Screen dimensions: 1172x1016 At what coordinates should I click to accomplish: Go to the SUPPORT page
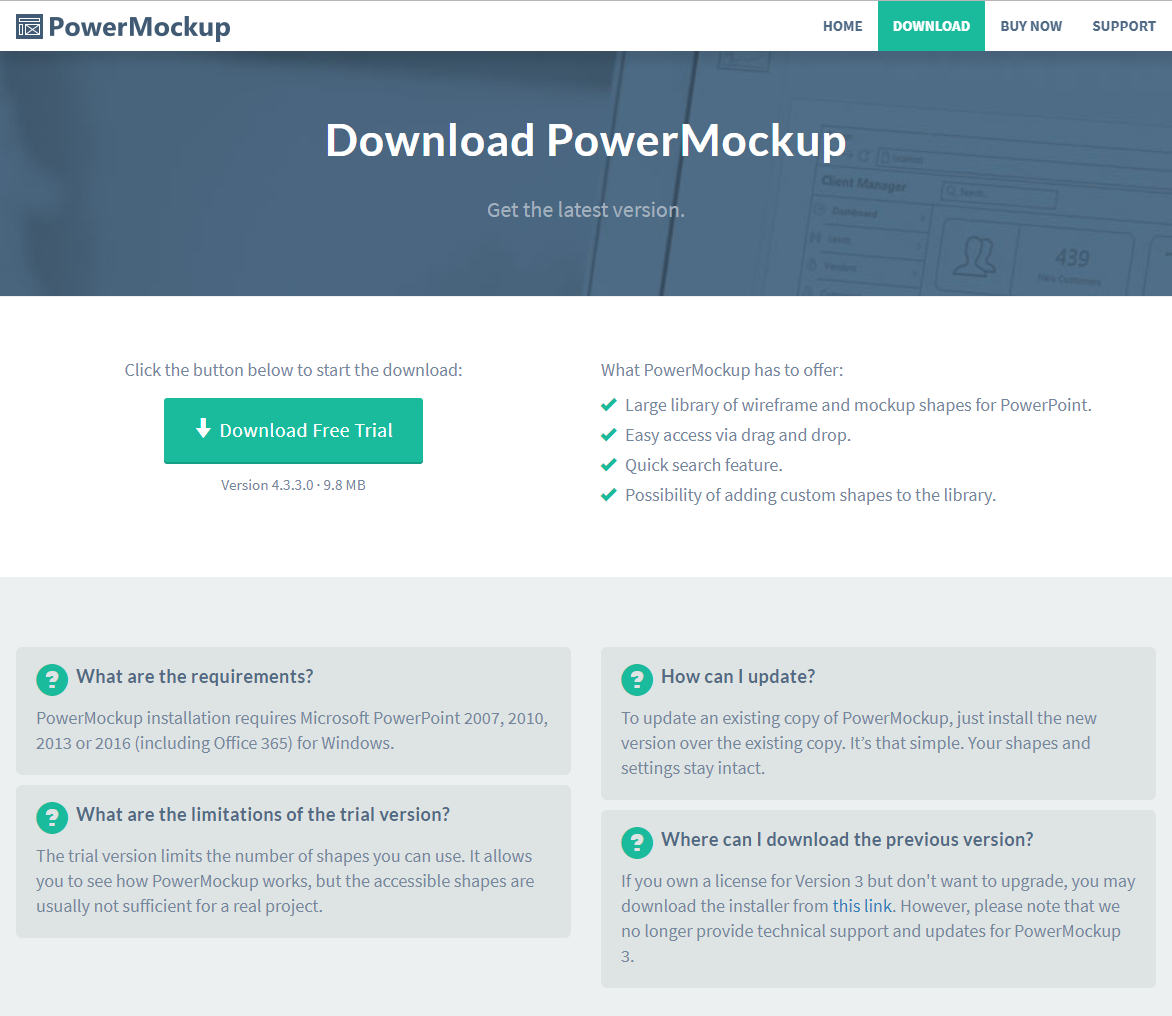coord(1123,26)
